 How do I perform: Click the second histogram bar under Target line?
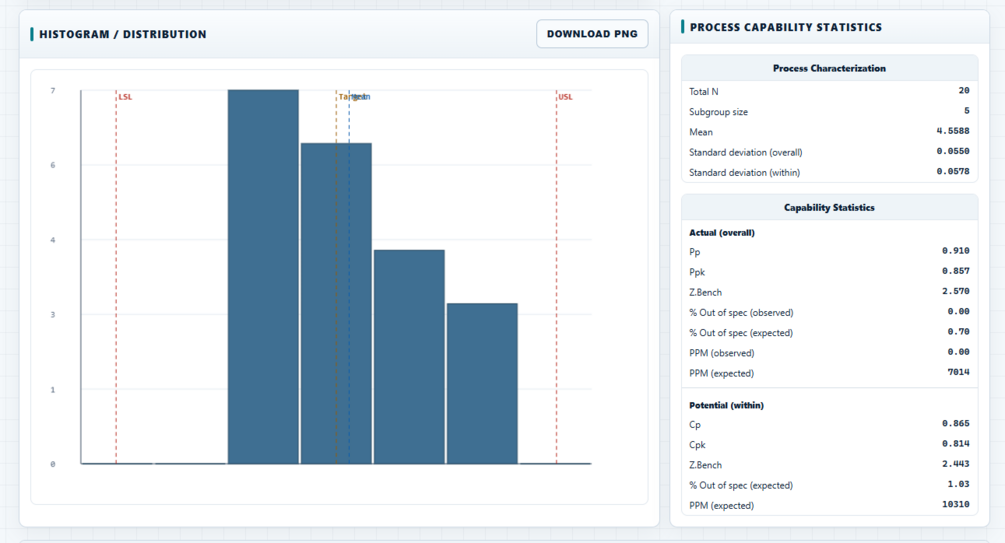point(336,303)
